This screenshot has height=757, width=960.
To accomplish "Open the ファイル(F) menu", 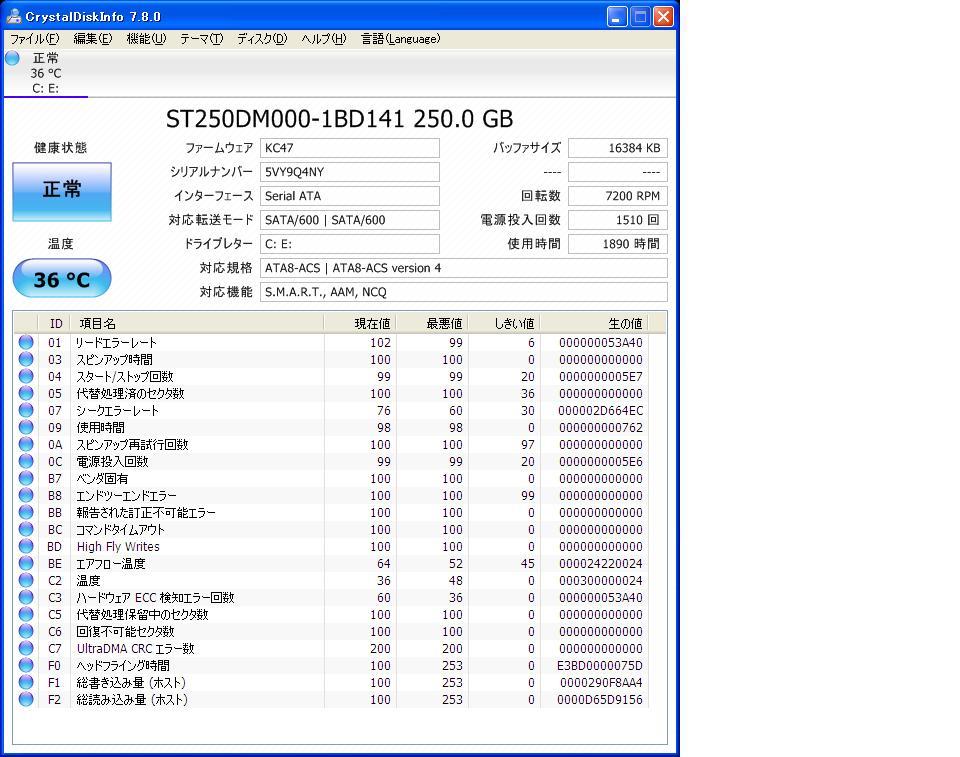I will click(x=34, y=39).
